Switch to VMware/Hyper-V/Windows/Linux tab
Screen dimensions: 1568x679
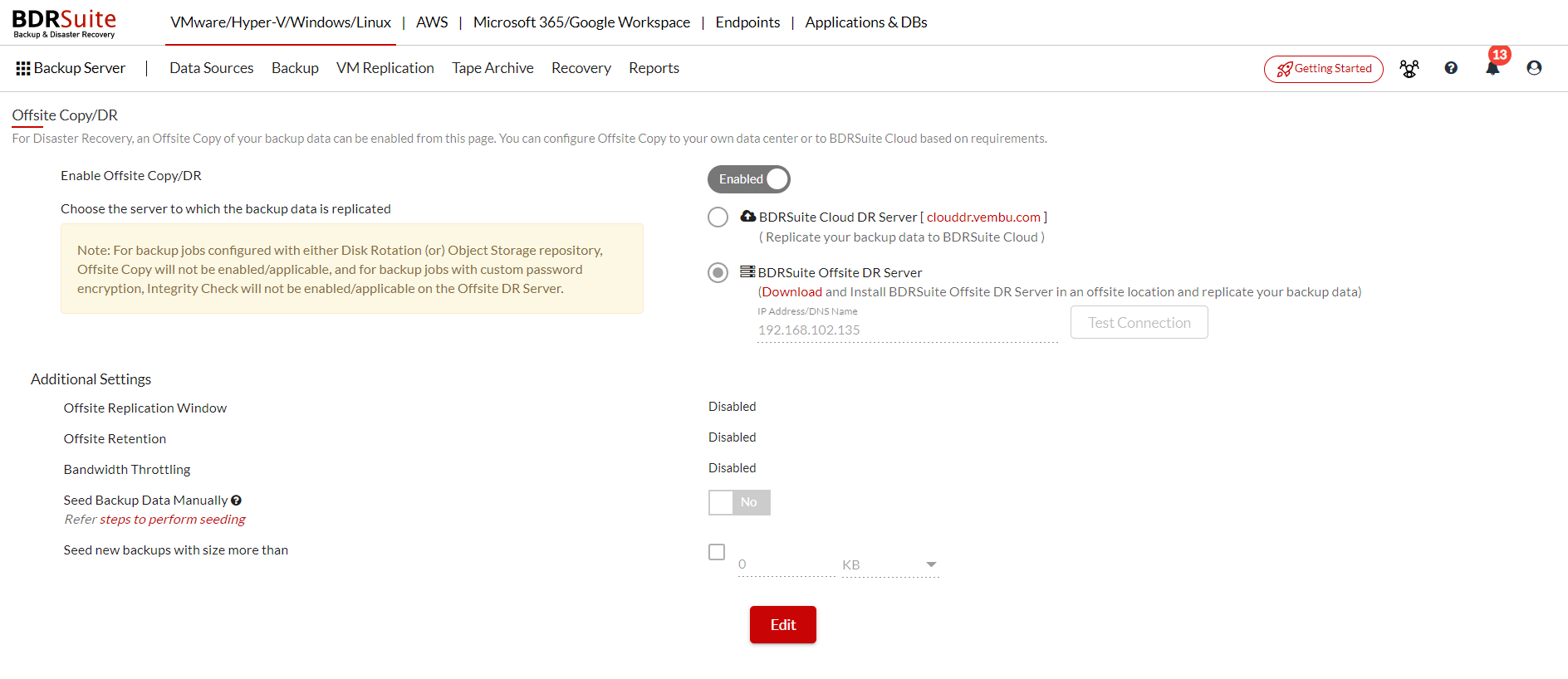[281, 22]
